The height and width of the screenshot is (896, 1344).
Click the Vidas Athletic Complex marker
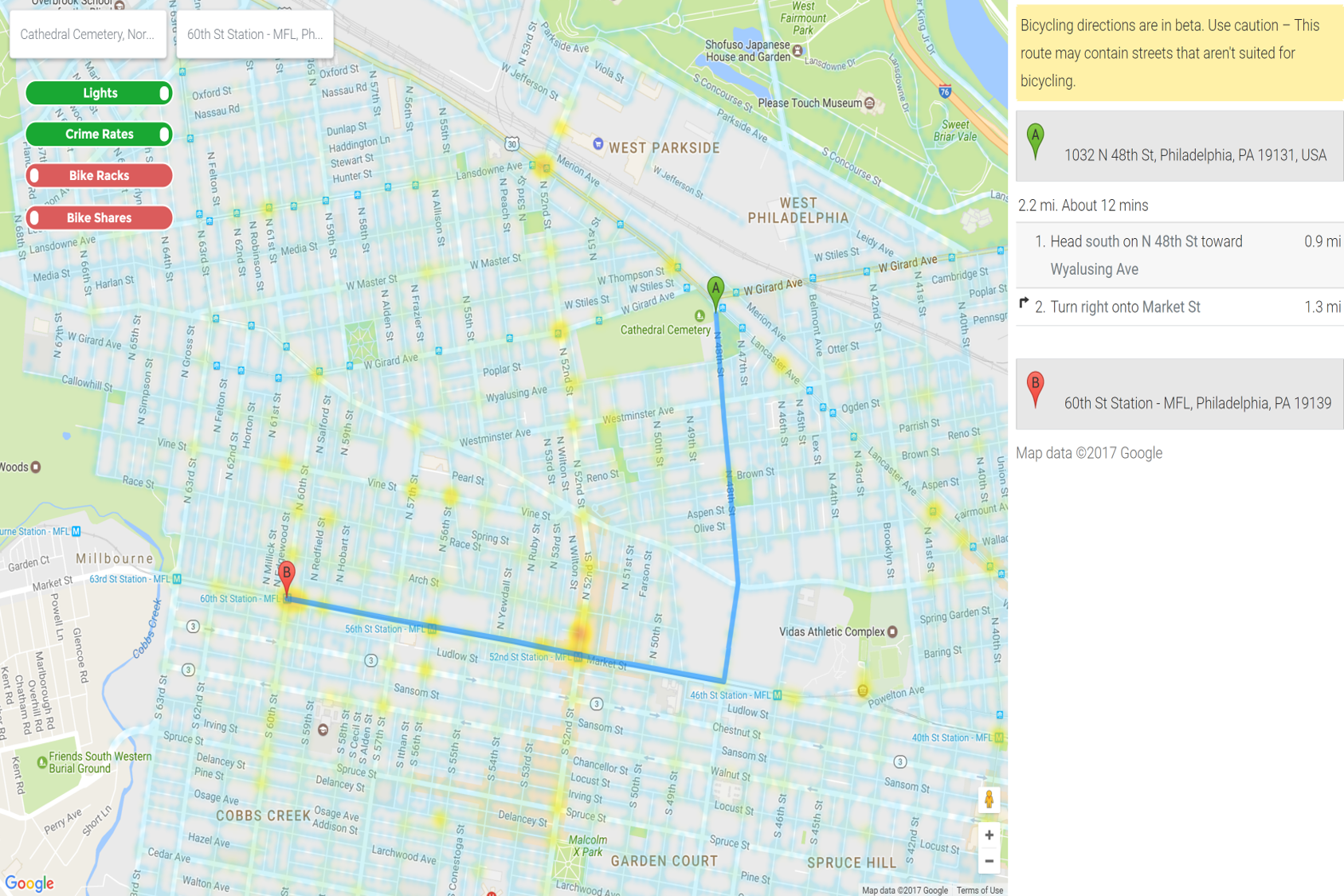(x=892, y=632)
